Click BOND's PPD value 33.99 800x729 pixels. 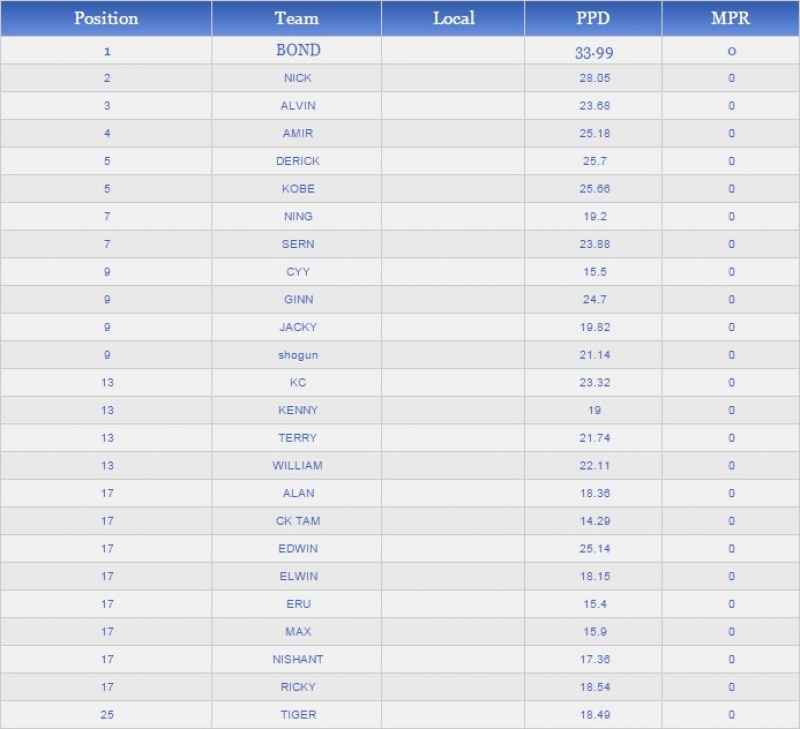593,52
